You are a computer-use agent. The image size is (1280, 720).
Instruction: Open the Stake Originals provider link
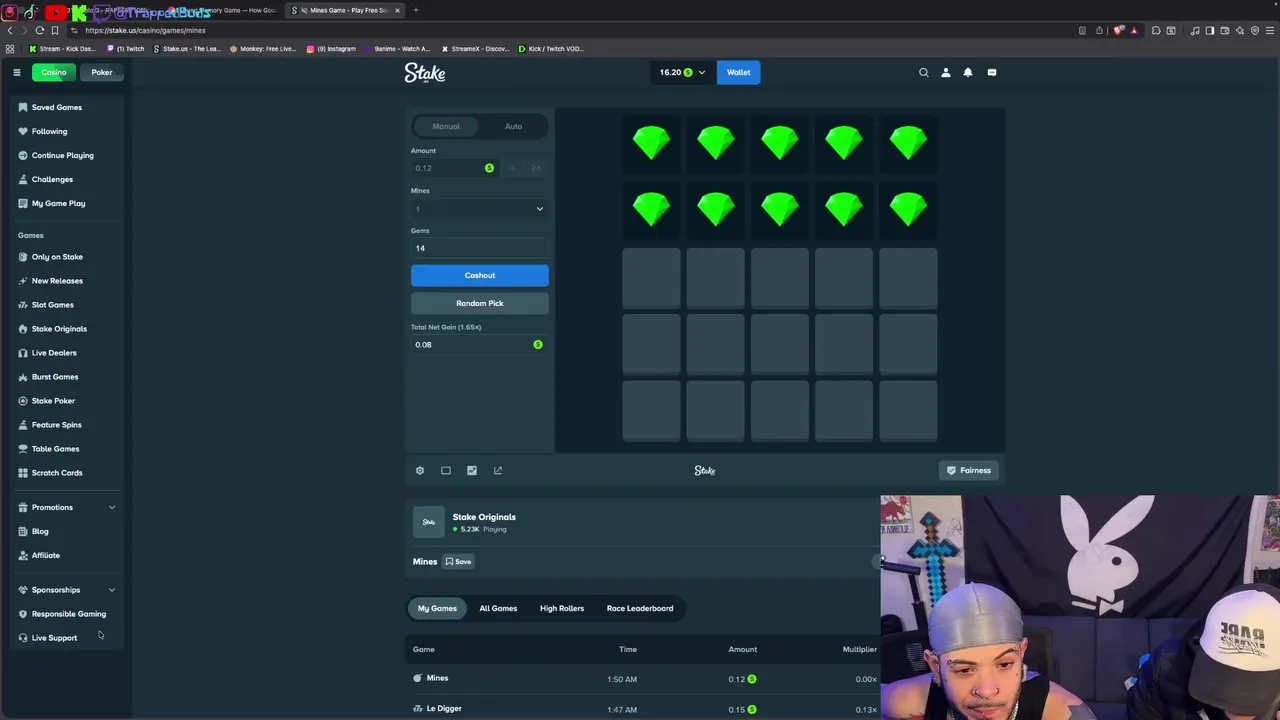[484, 517]
